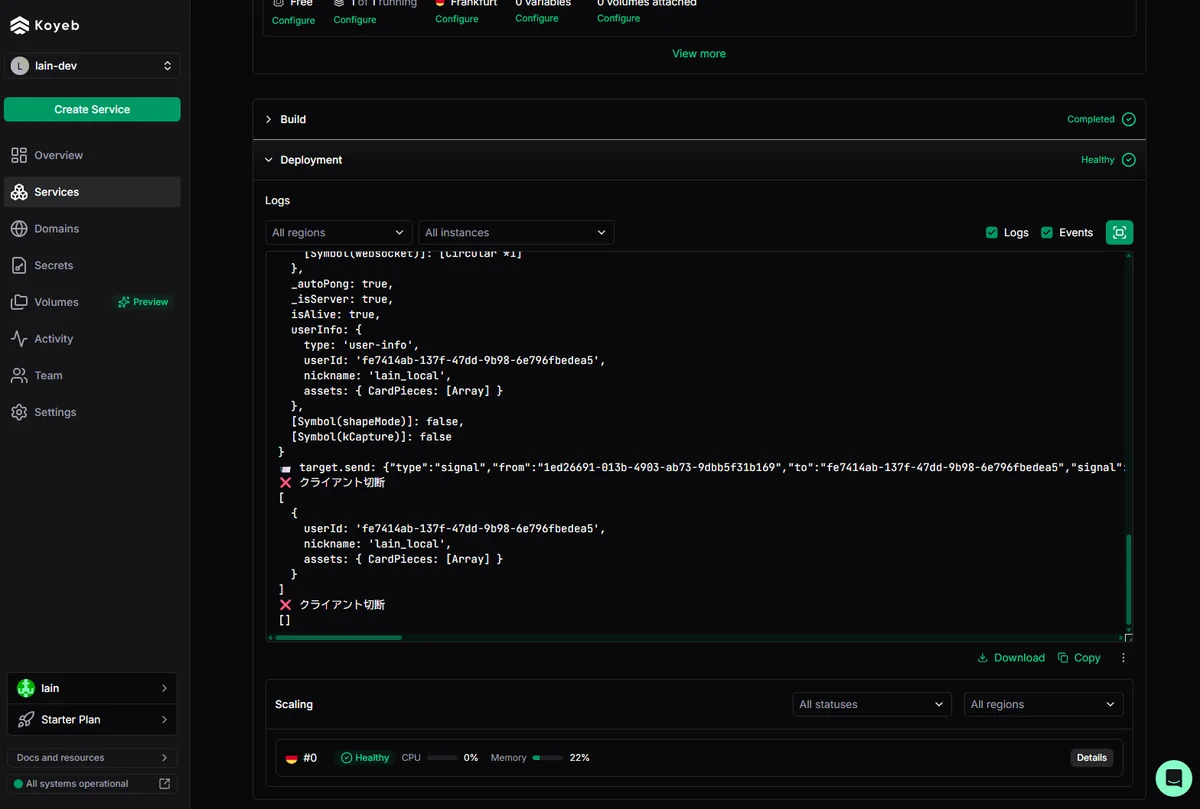Click the Starter Plan rocket icon
Image resolution: width=1200 pixels, height=809 pixels.
tap(26, 720)
